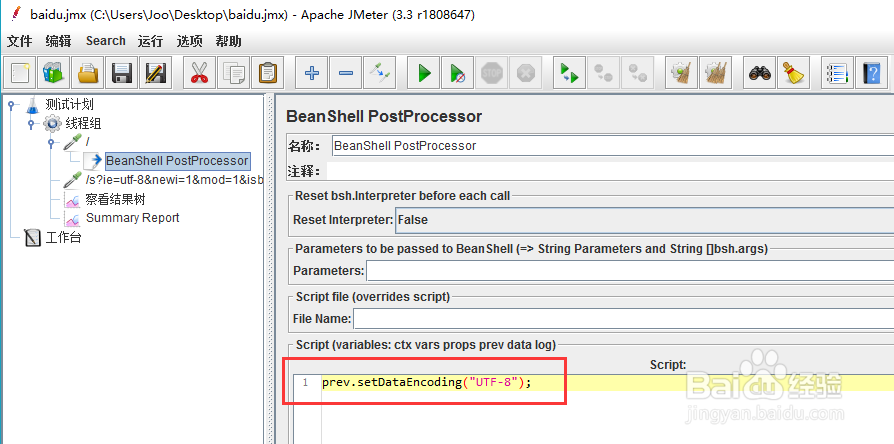Open Search with binoculars icon
894x444 pixels.
(759, 73)
